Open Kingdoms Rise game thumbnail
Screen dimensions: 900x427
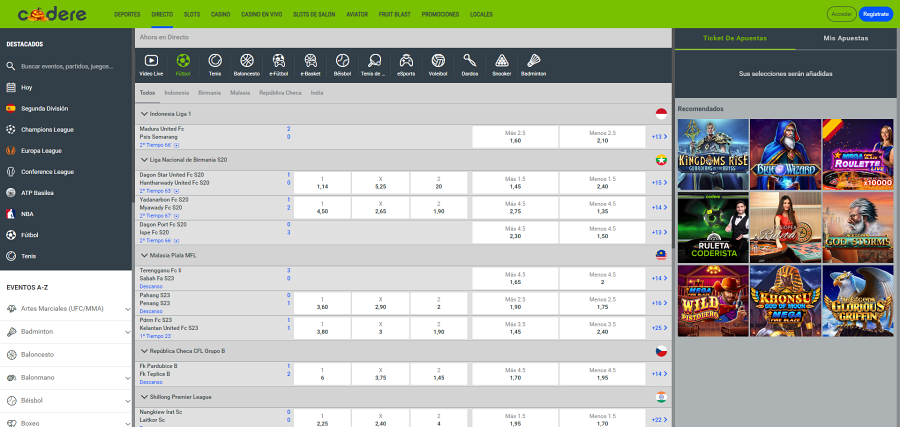[x=713, y=154]
